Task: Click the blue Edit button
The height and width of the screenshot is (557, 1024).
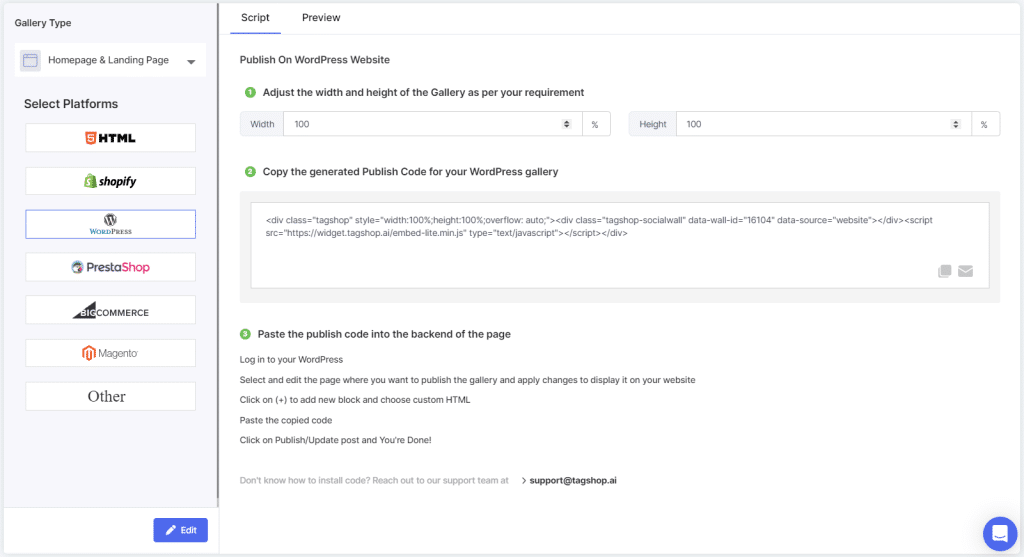Action: pyautogui.click(x=180, y=530)
